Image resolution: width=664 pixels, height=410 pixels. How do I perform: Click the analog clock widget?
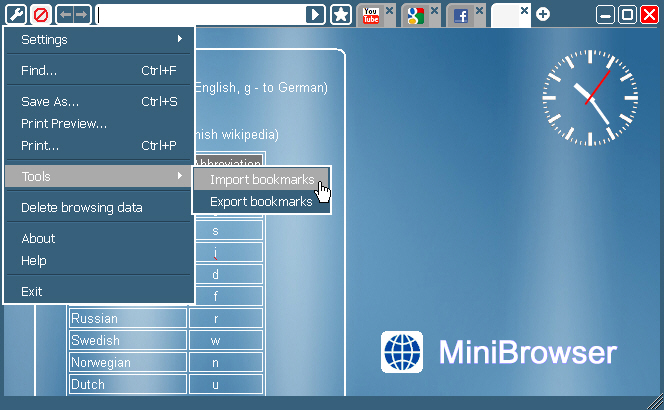[590, 98]
